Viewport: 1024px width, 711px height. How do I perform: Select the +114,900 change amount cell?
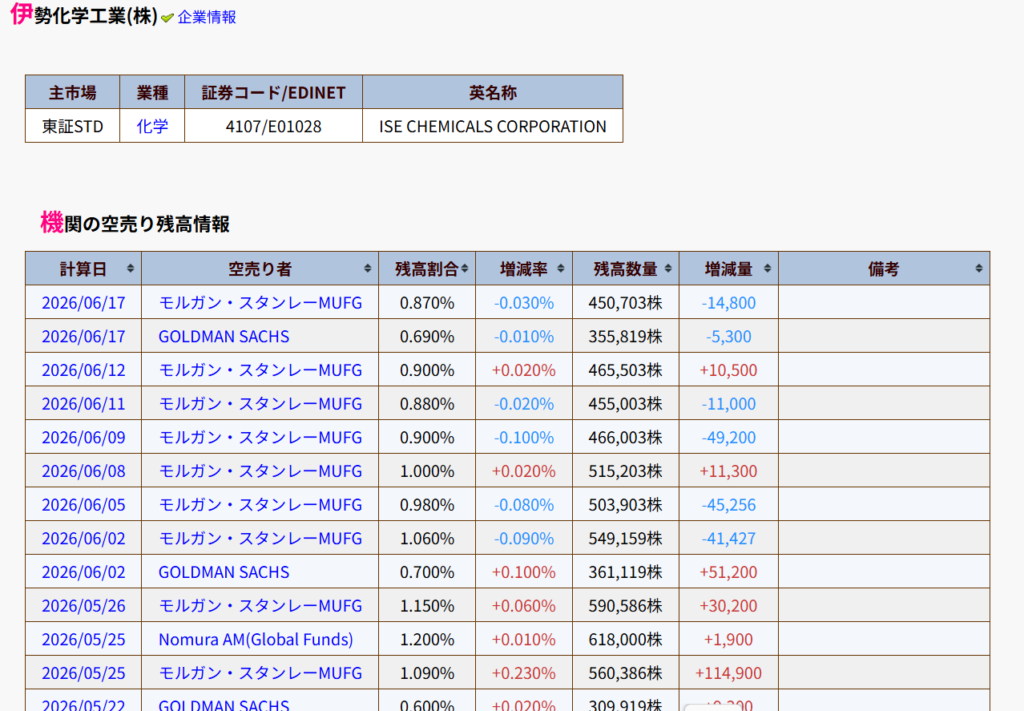point(729,673)
